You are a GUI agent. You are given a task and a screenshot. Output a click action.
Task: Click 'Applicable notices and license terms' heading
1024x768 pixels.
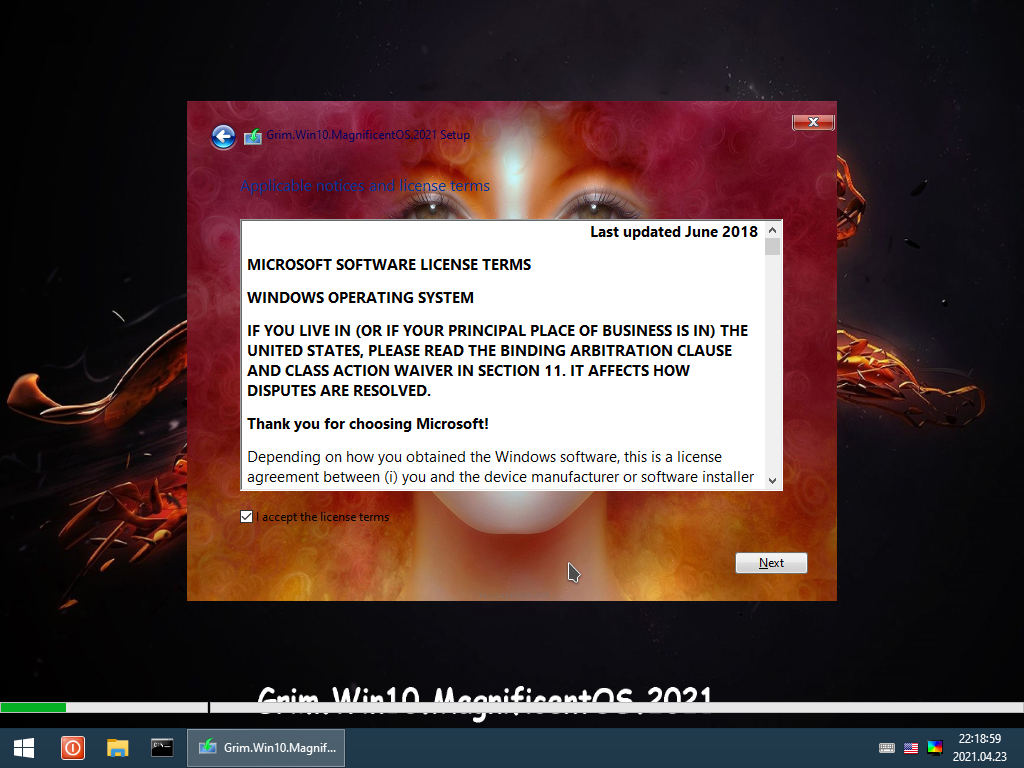click(x=365, y=186)
